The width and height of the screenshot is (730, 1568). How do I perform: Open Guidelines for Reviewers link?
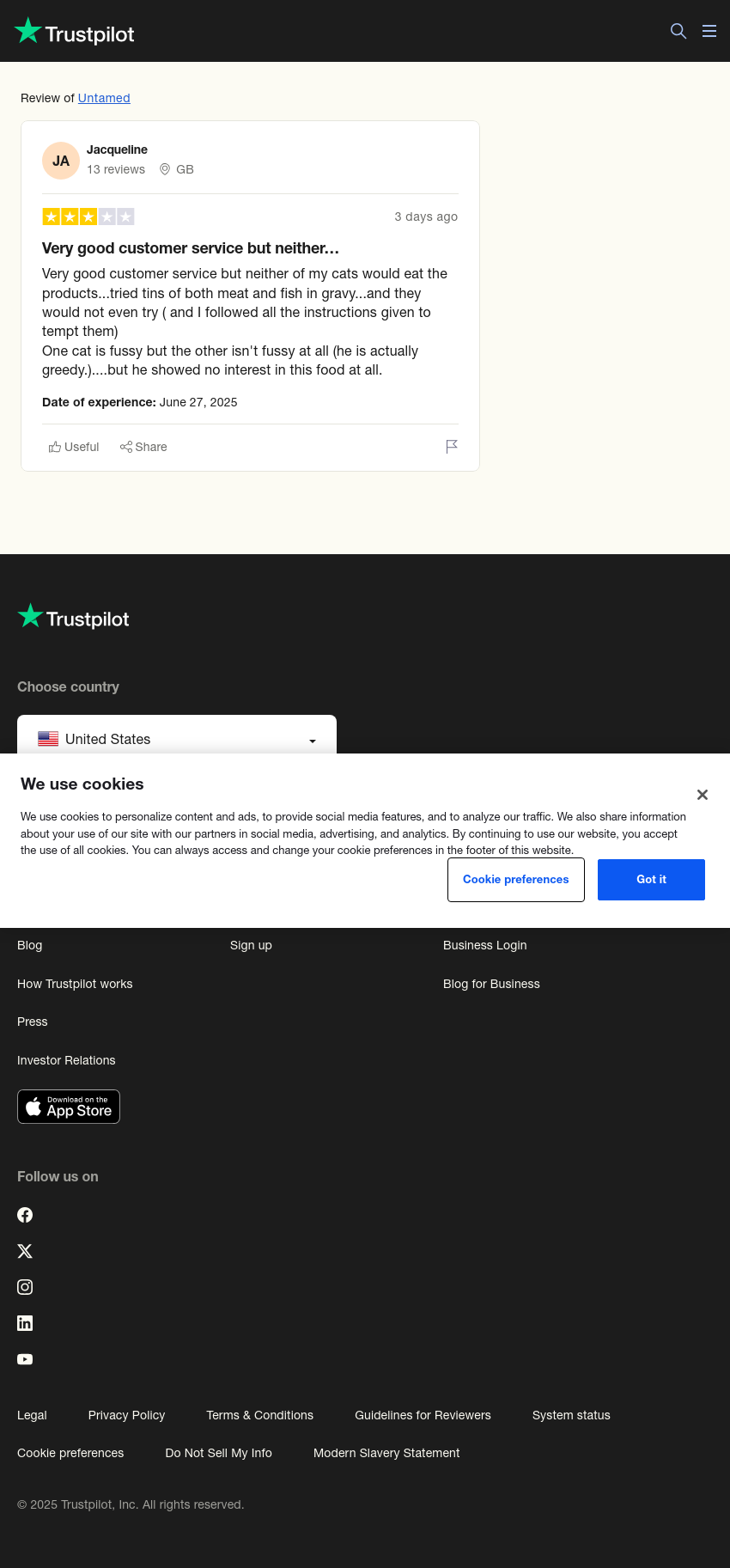point(423,1415)
